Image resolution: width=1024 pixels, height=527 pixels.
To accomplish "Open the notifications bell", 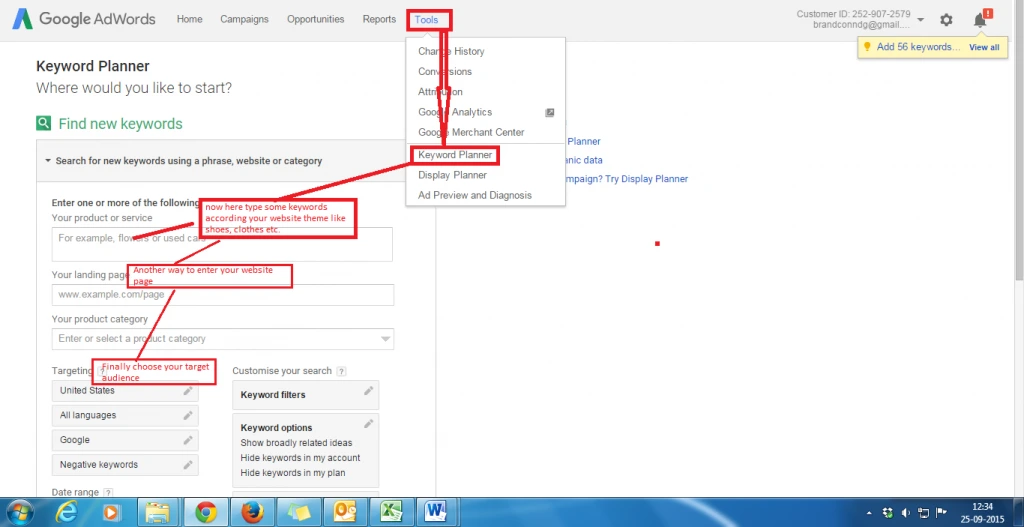I will [980, 20].
